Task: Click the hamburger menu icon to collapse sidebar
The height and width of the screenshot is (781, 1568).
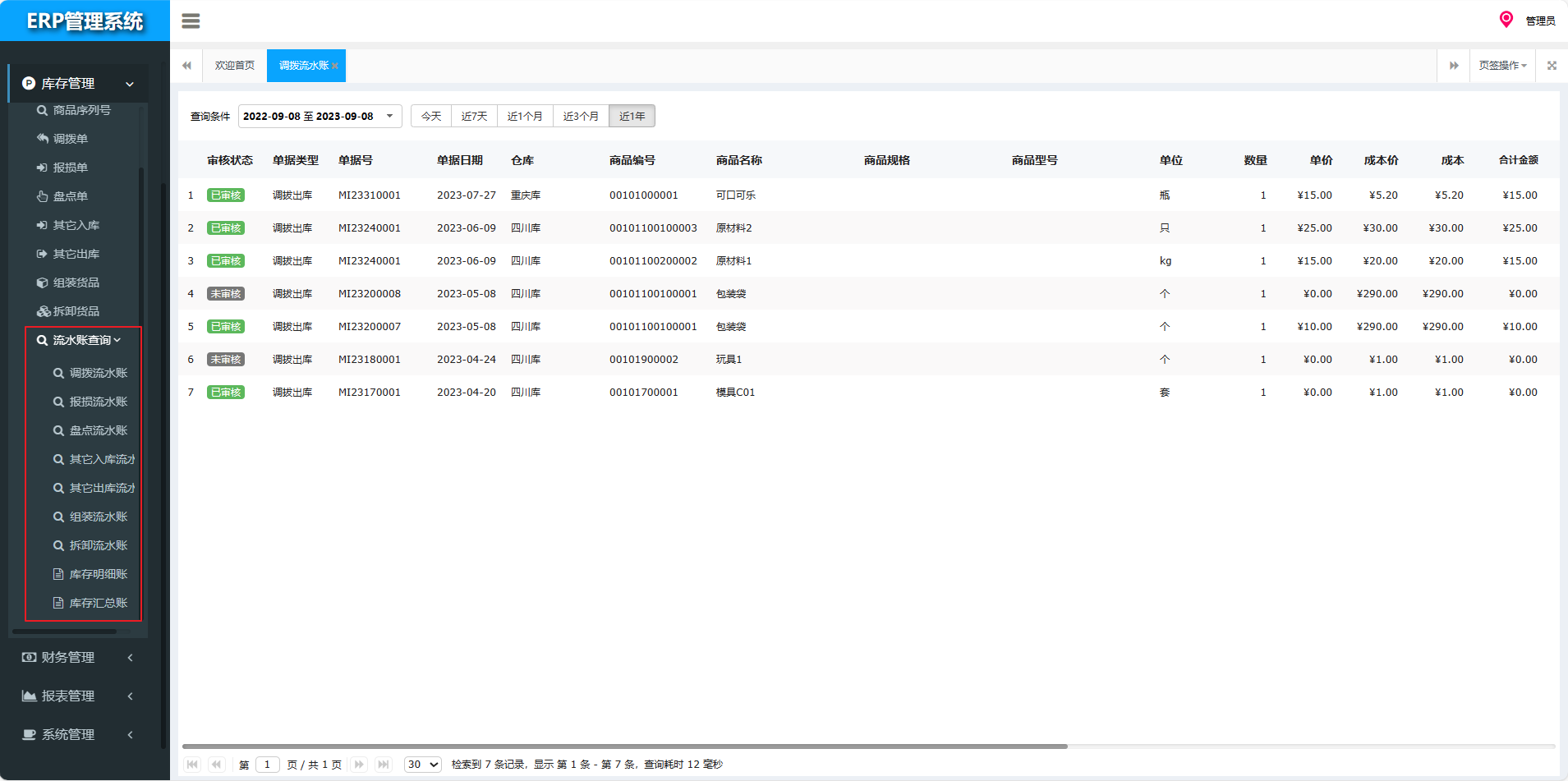Action: pos(191,21)
